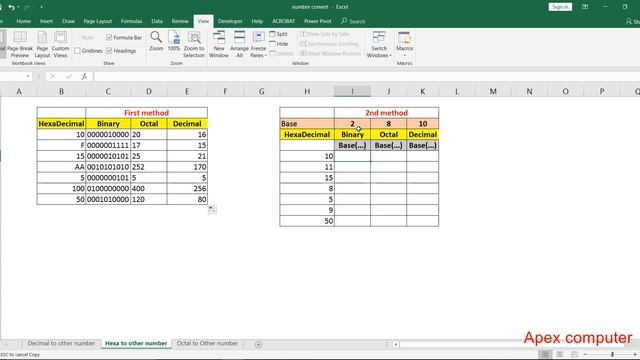Switch to Page Layout in status bar
640x360 pixels.
[560, 354]
